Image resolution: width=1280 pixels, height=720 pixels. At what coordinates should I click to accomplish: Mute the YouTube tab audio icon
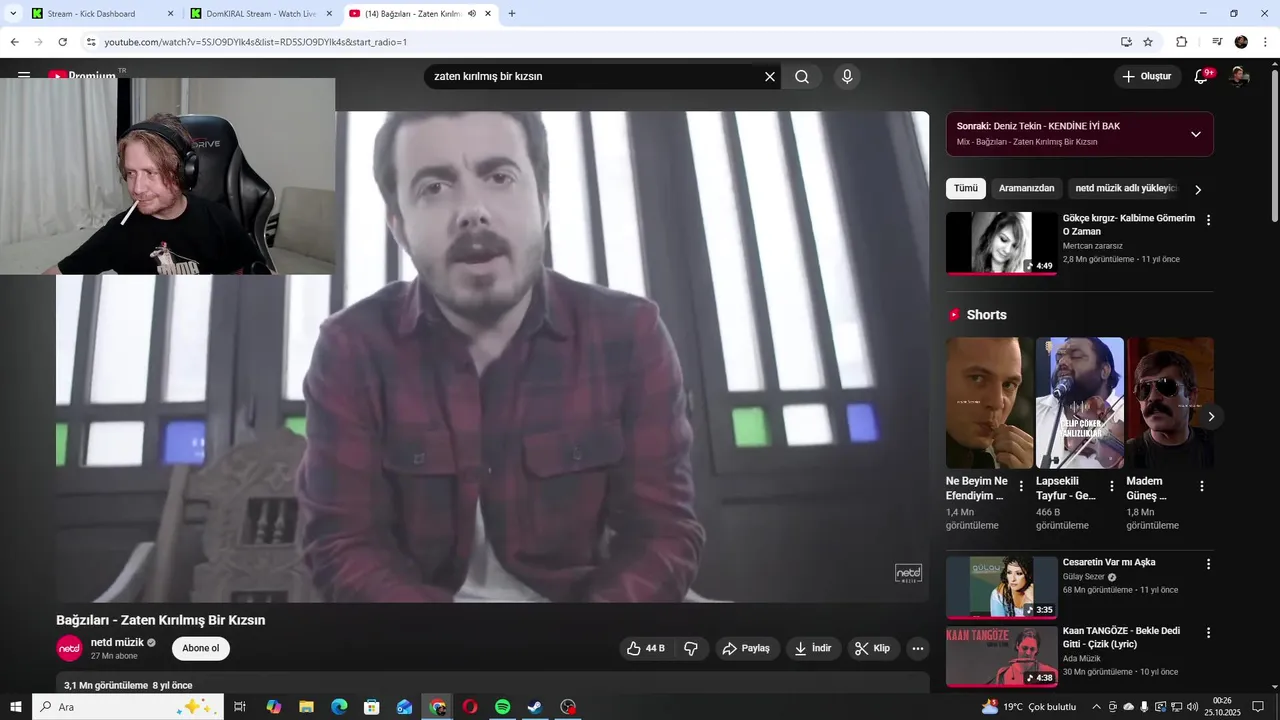coord(472,14)
